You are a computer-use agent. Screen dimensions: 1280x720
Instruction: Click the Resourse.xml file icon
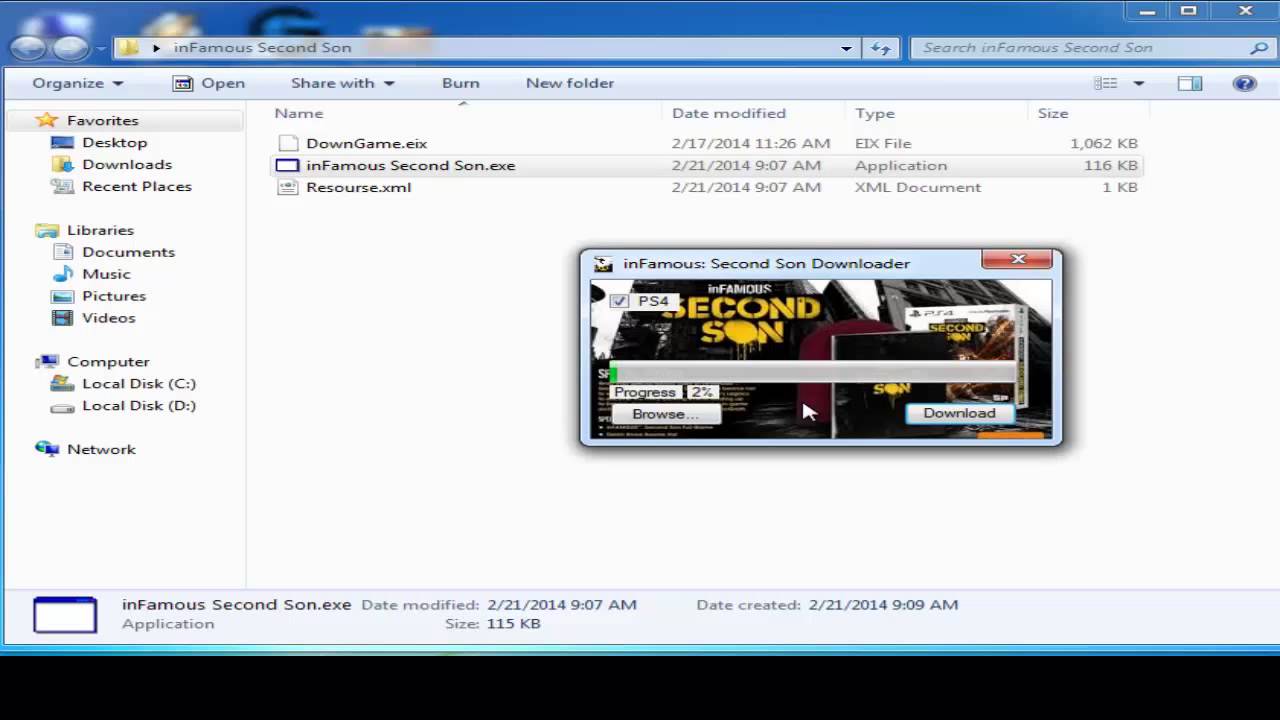[288, 187]
